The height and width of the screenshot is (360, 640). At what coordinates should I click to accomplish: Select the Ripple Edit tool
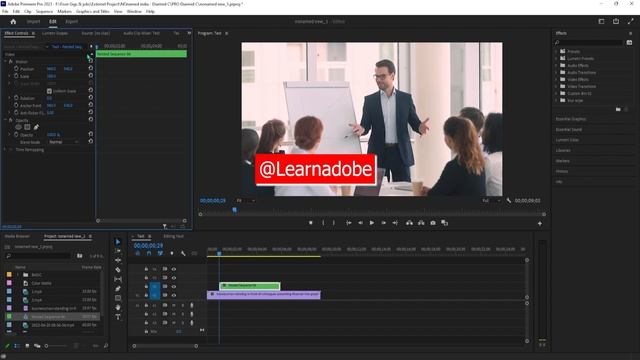tap(118, 260)
